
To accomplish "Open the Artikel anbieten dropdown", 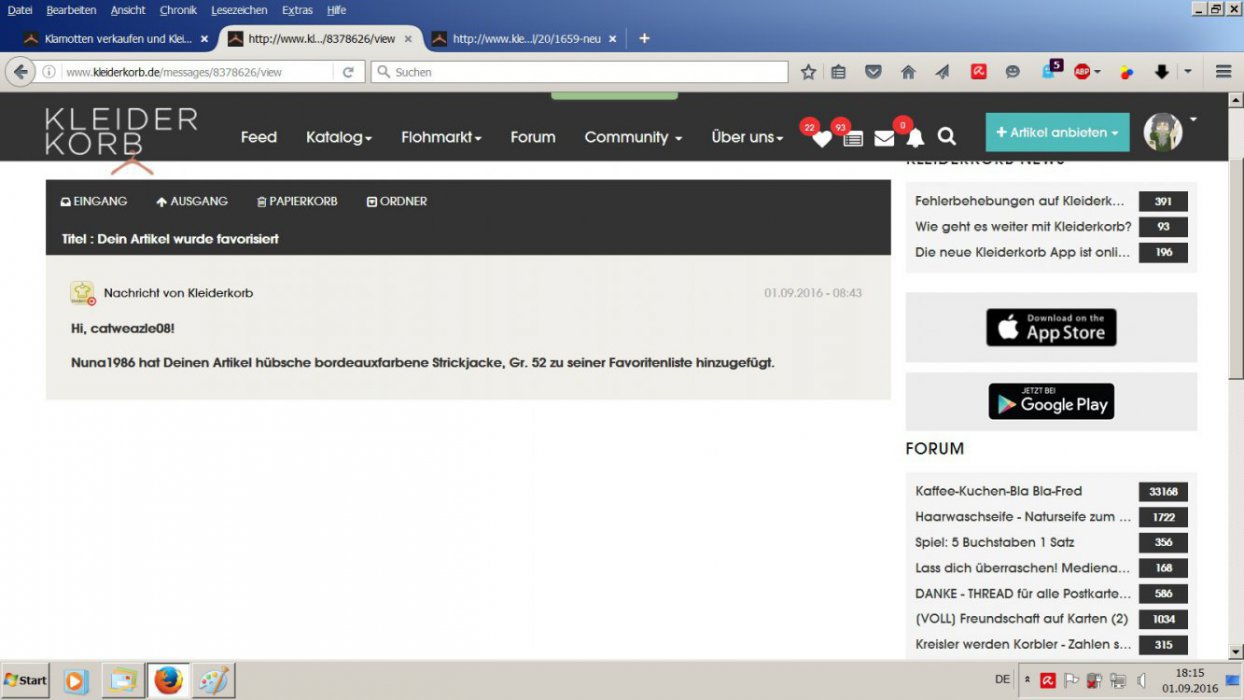I will tap(1057, 132).
